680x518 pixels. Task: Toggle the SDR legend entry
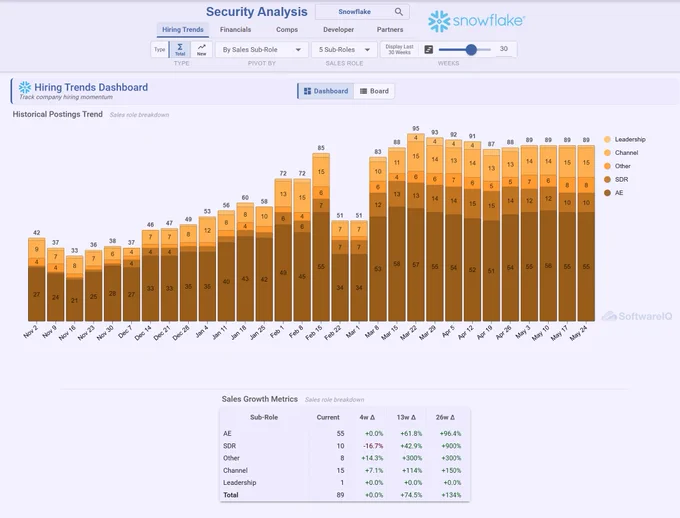(x=616, y=180)
